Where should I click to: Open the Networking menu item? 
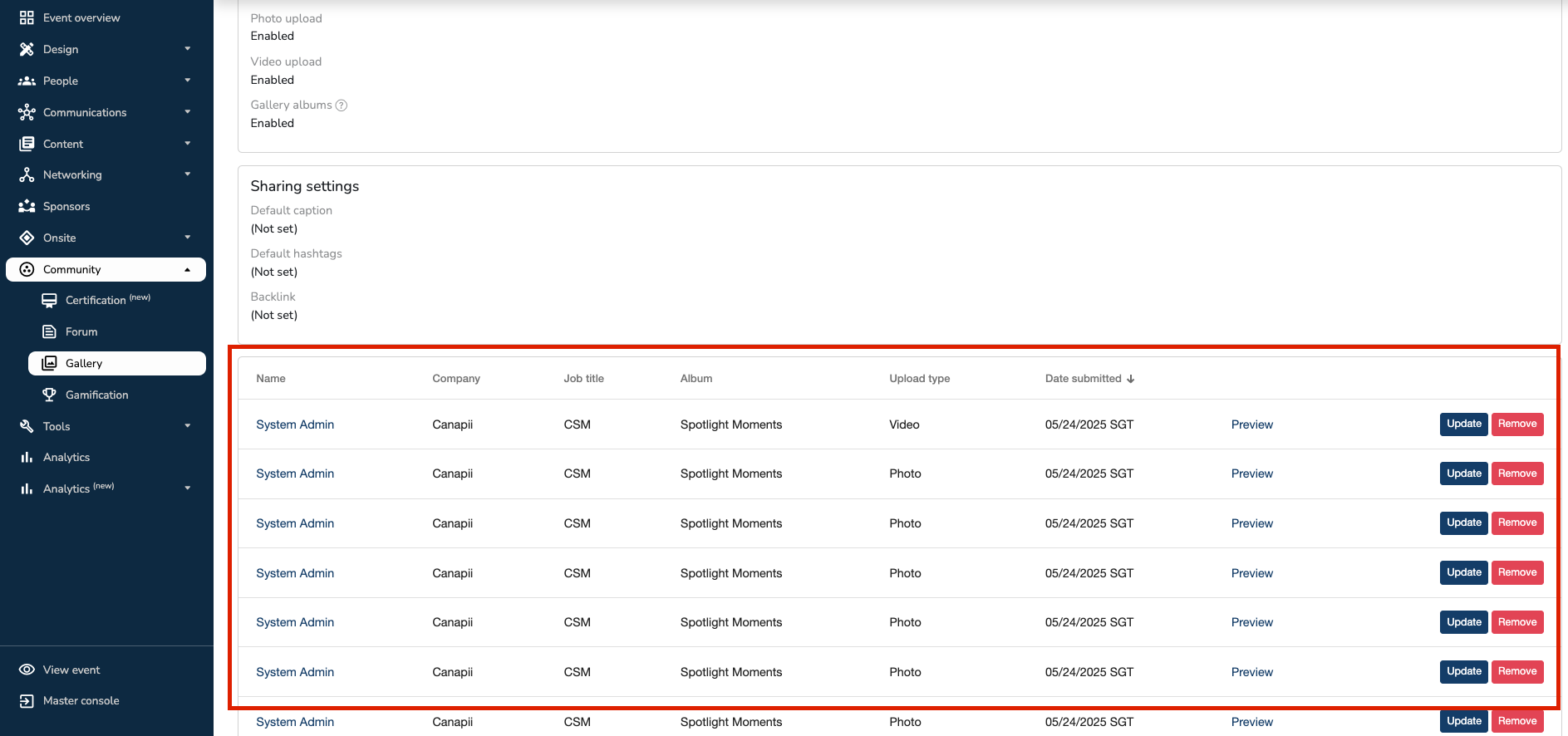point(72,174)
